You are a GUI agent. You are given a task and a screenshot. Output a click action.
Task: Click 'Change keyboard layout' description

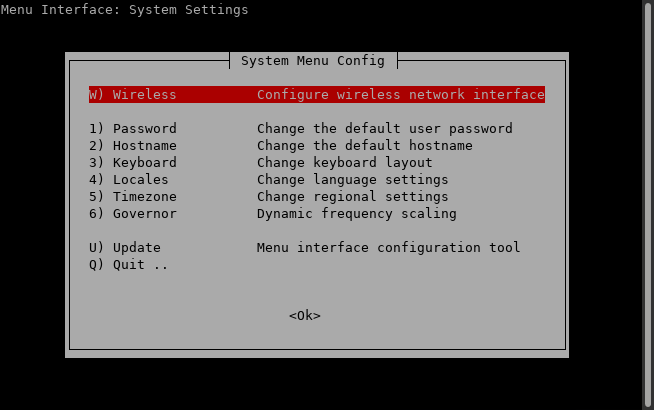tap(345, 163)
